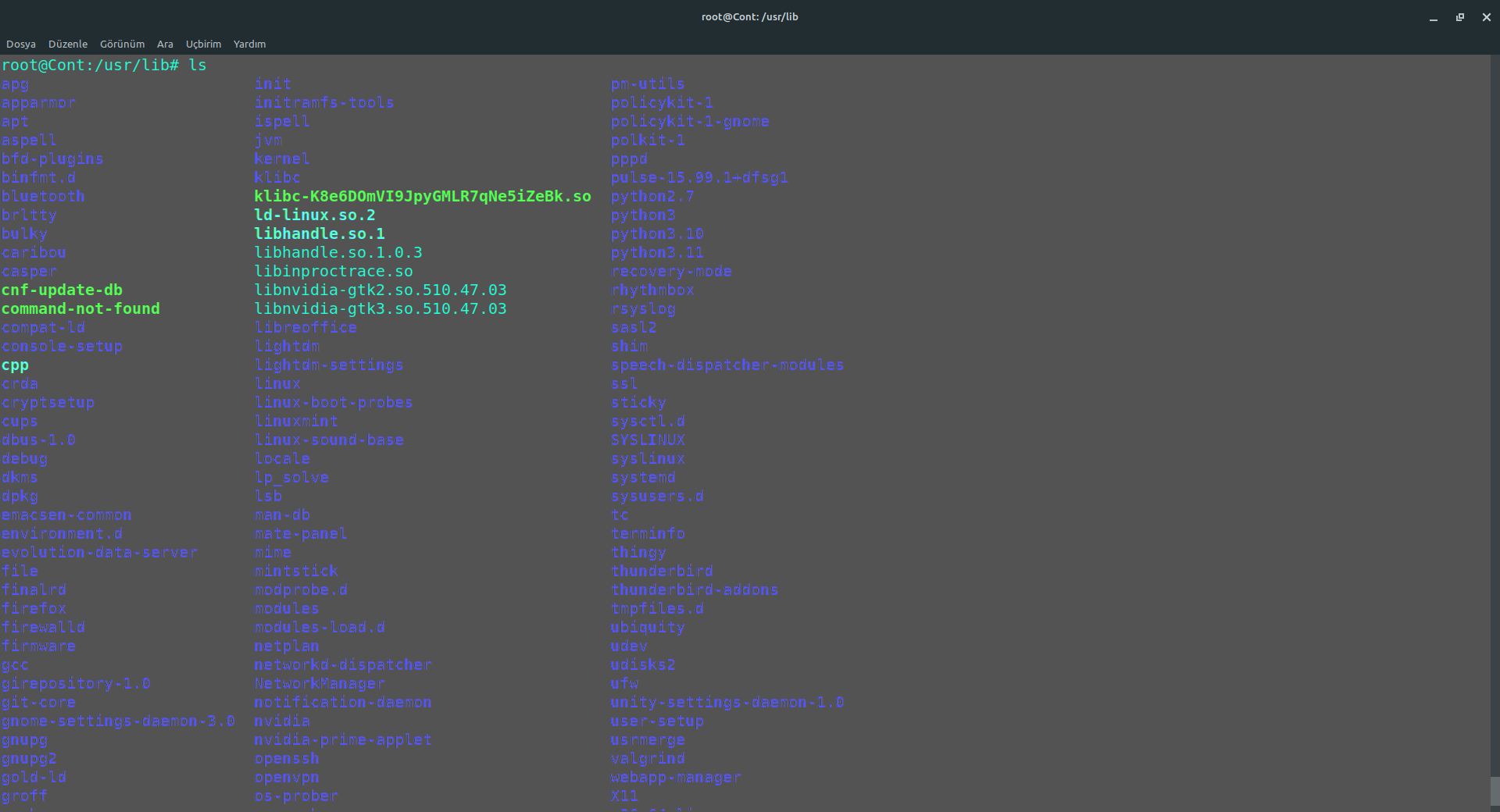
Task: Click 'evolution-data-server' in the listing
Action: coord(99,553)
